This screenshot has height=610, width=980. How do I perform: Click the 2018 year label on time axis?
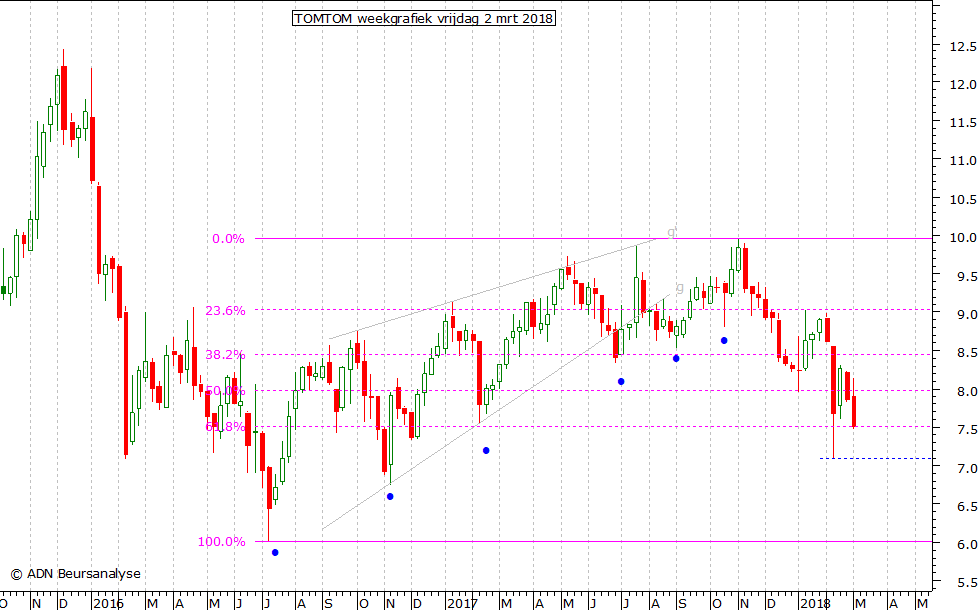815,604
